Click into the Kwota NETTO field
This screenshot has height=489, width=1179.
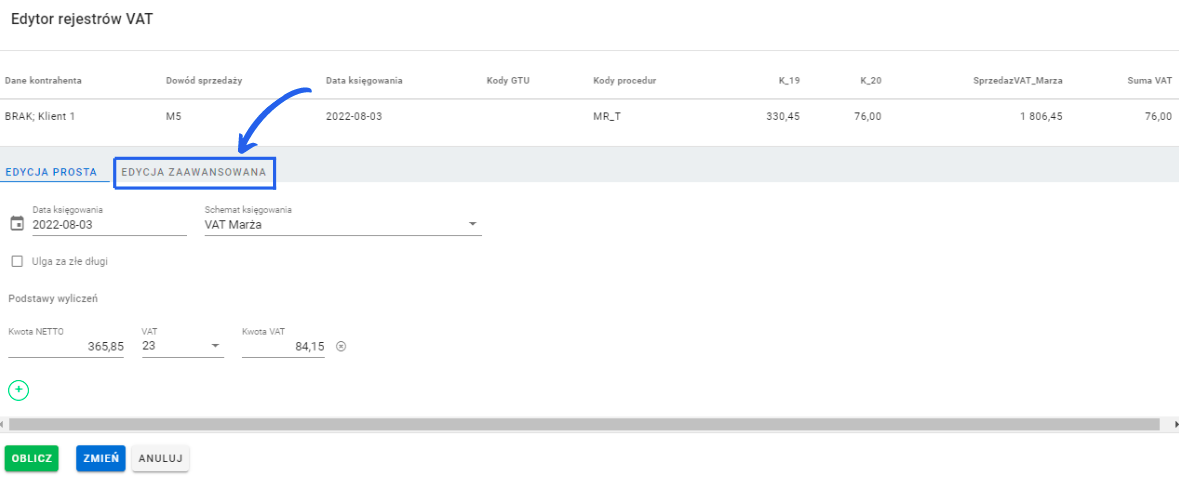(66, 346)
